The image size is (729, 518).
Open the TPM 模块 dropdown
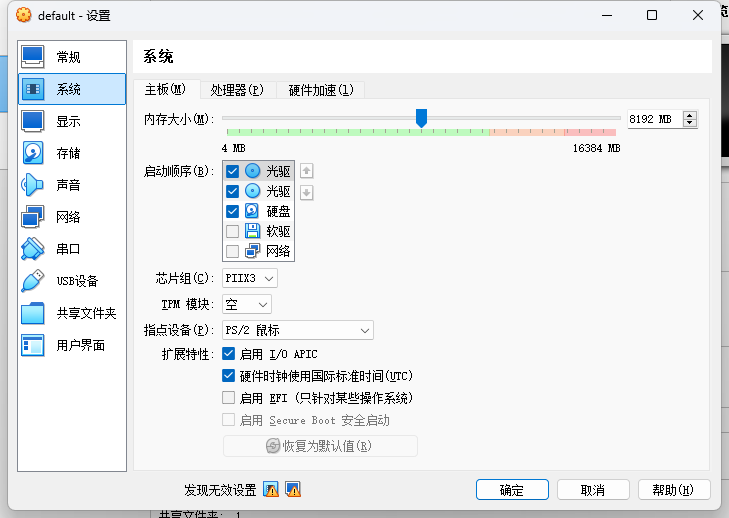click(x=247, y=304)
